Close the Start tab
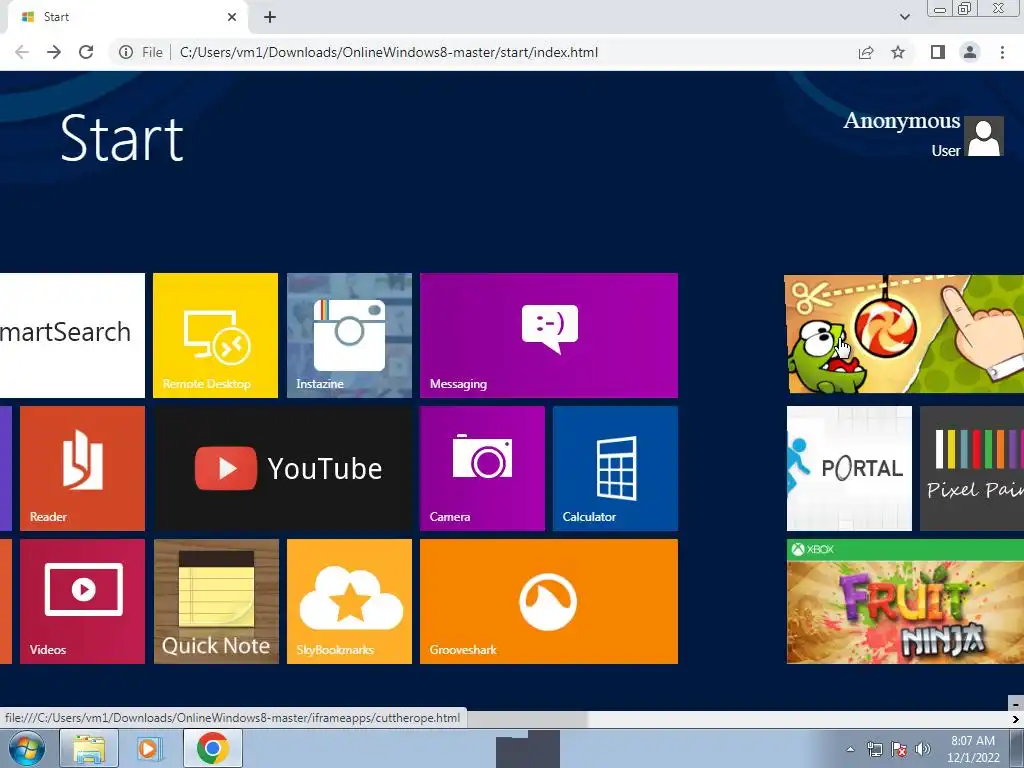 pos(232,17)
